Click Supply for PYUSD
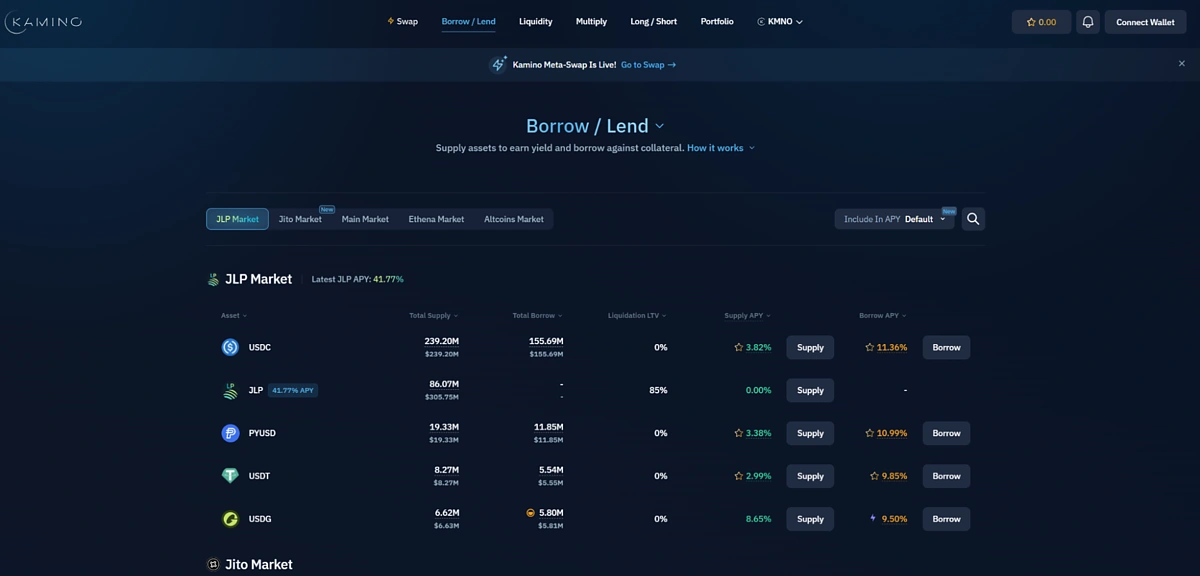This screenshot has width=1200, height=576. coord(810,433)
